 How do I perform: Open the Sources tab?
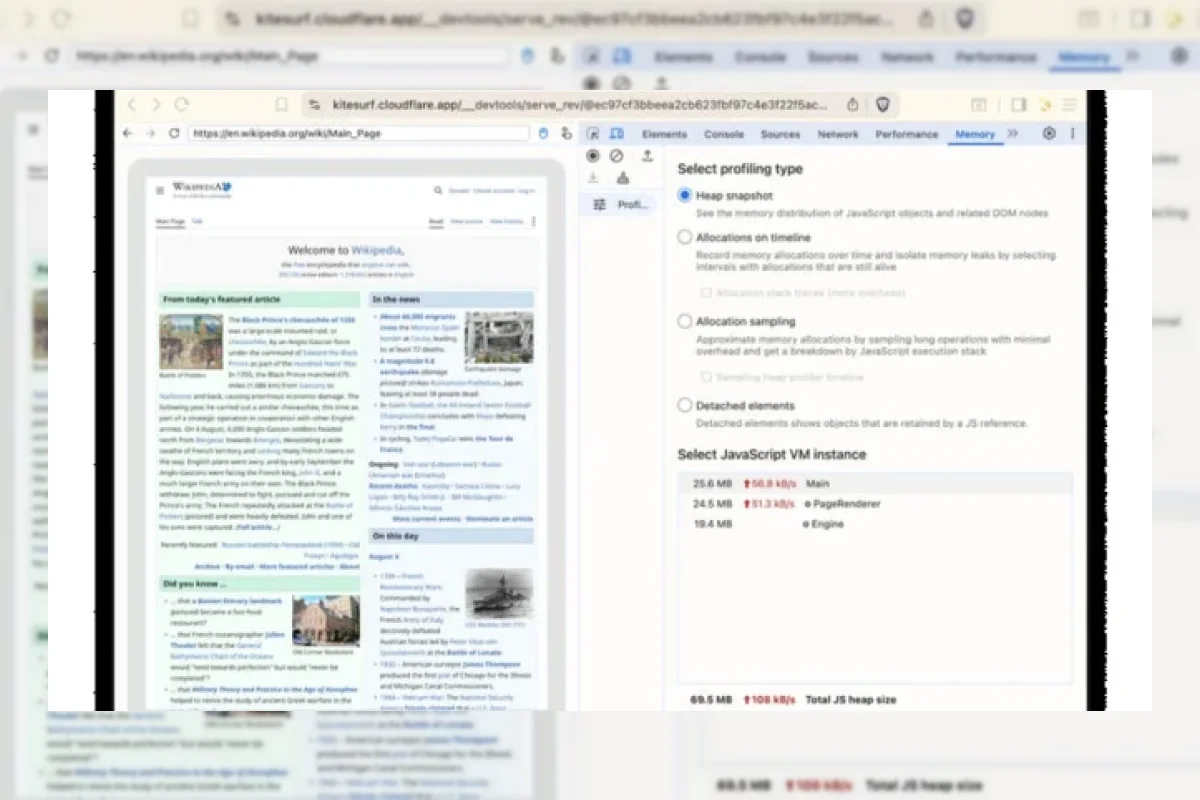pos(780,134)
